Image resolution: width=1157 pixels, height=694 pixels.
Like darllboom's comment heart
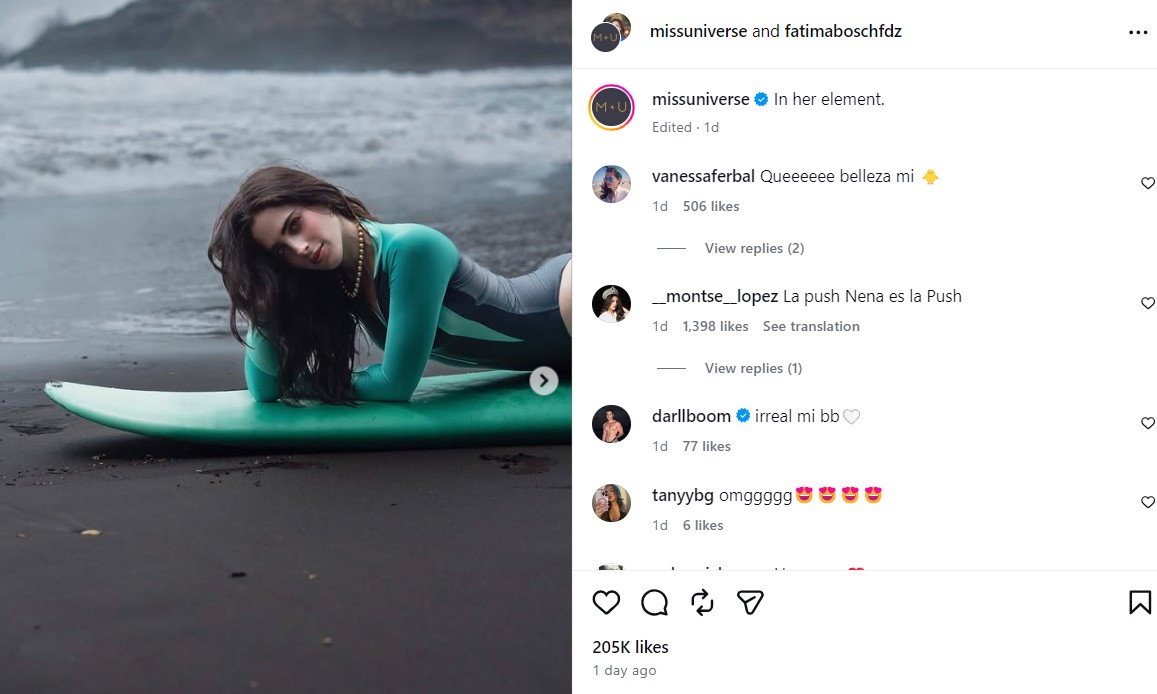[x=1147, y=423]
